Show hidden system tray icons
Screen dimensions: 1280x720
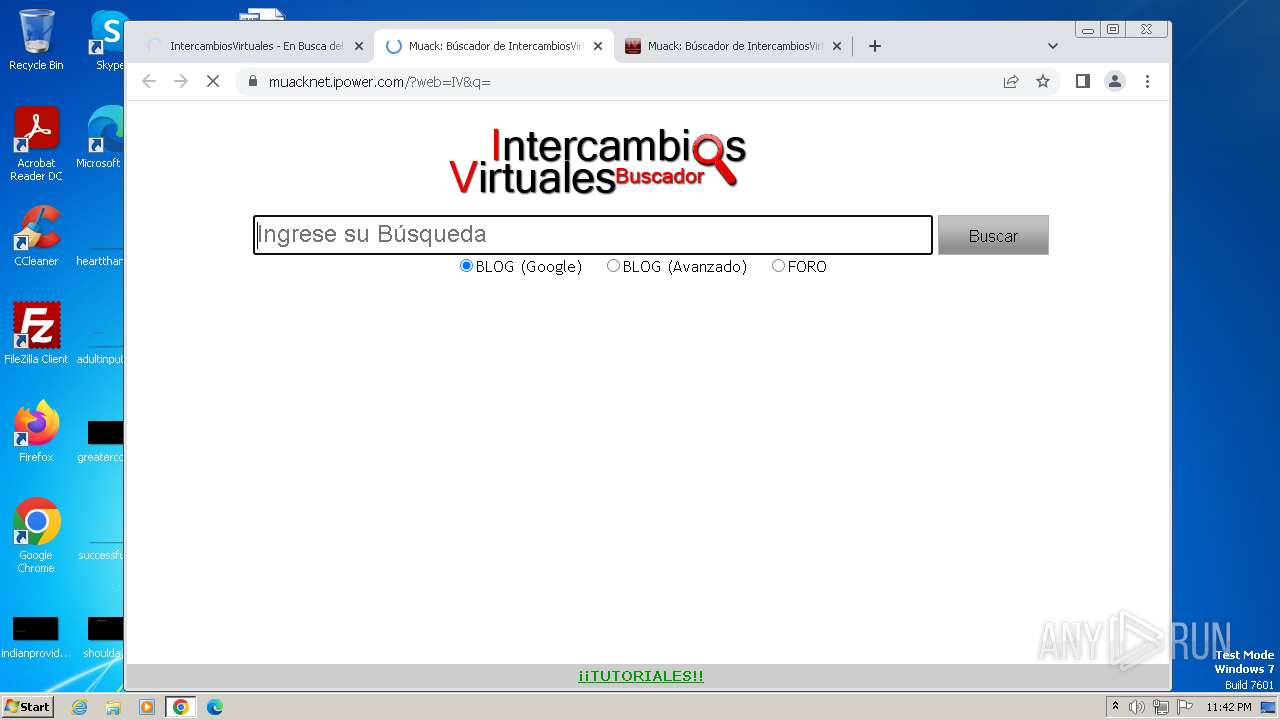[x=1116, y=706]
